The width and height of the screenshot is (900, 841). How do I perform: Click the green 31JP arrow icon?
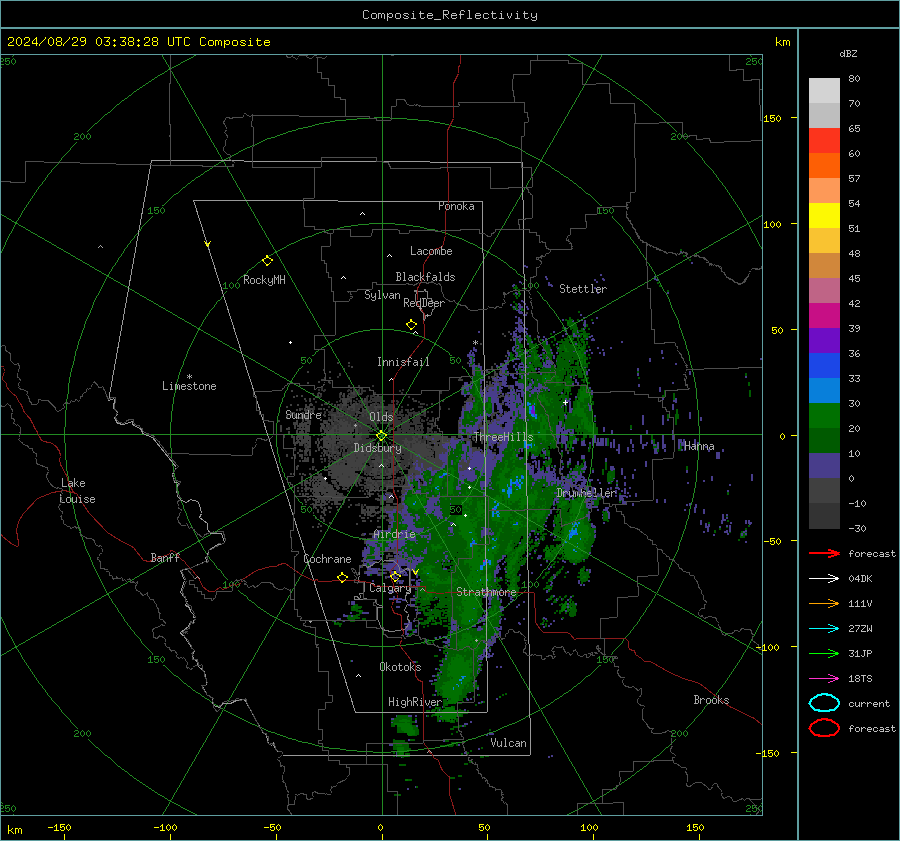(824, 653)
